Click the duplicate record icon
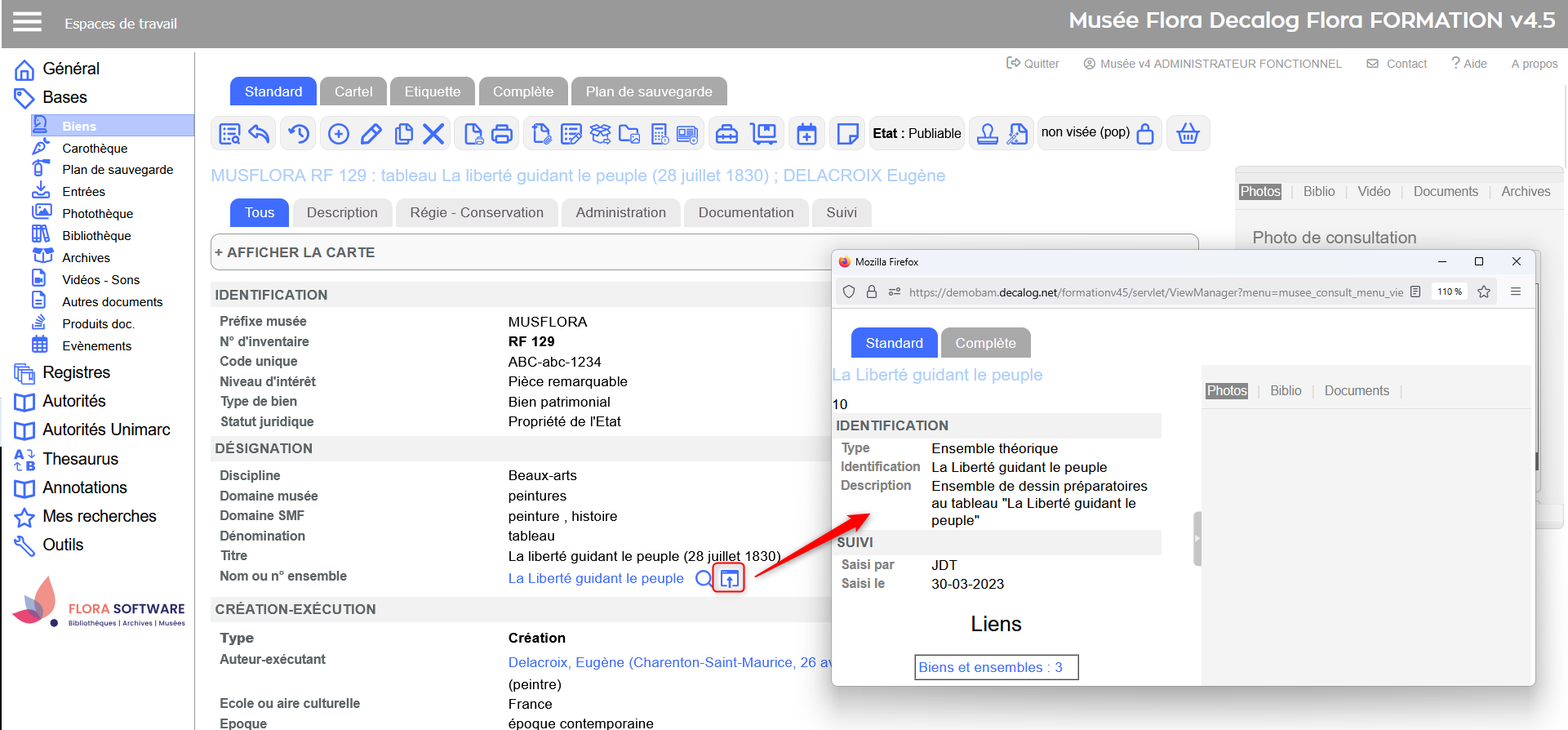The image size is (1568, 730). (x=403, y=134)
